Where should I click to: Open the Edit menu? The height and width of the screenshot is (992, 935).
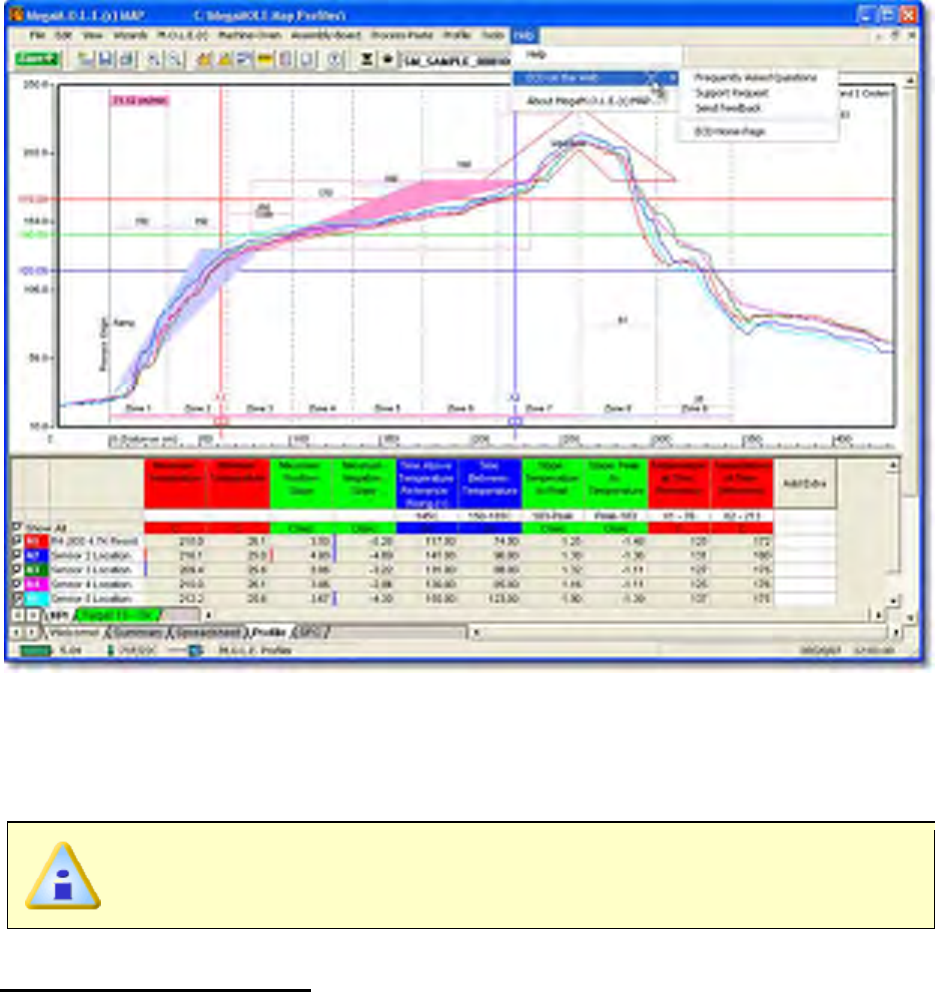63,35
